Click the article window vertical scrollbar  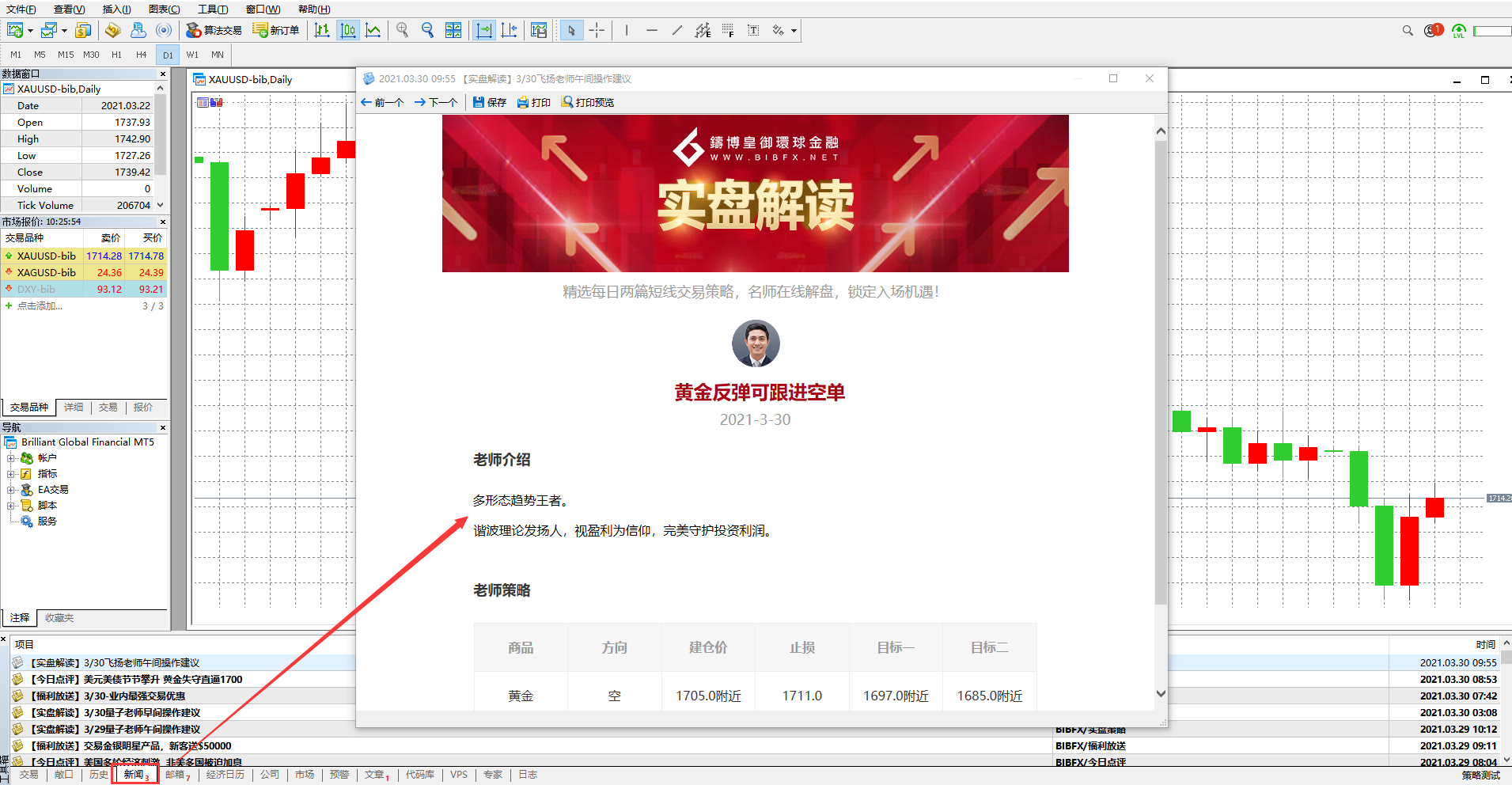1161,372
